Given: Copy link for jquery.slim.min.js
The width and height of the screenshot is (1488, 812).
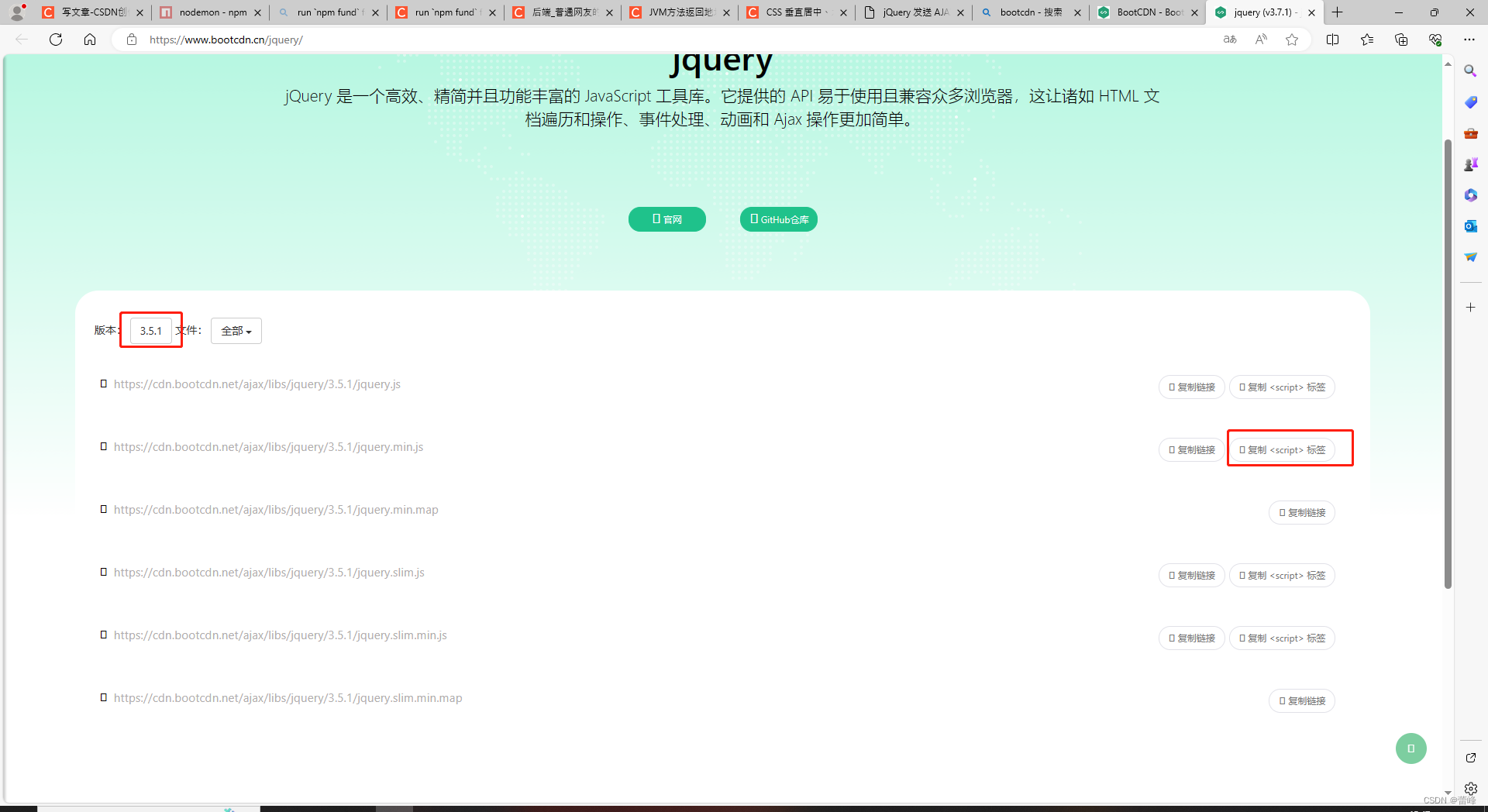Looking at the screenshot, I should point(1192,638).
